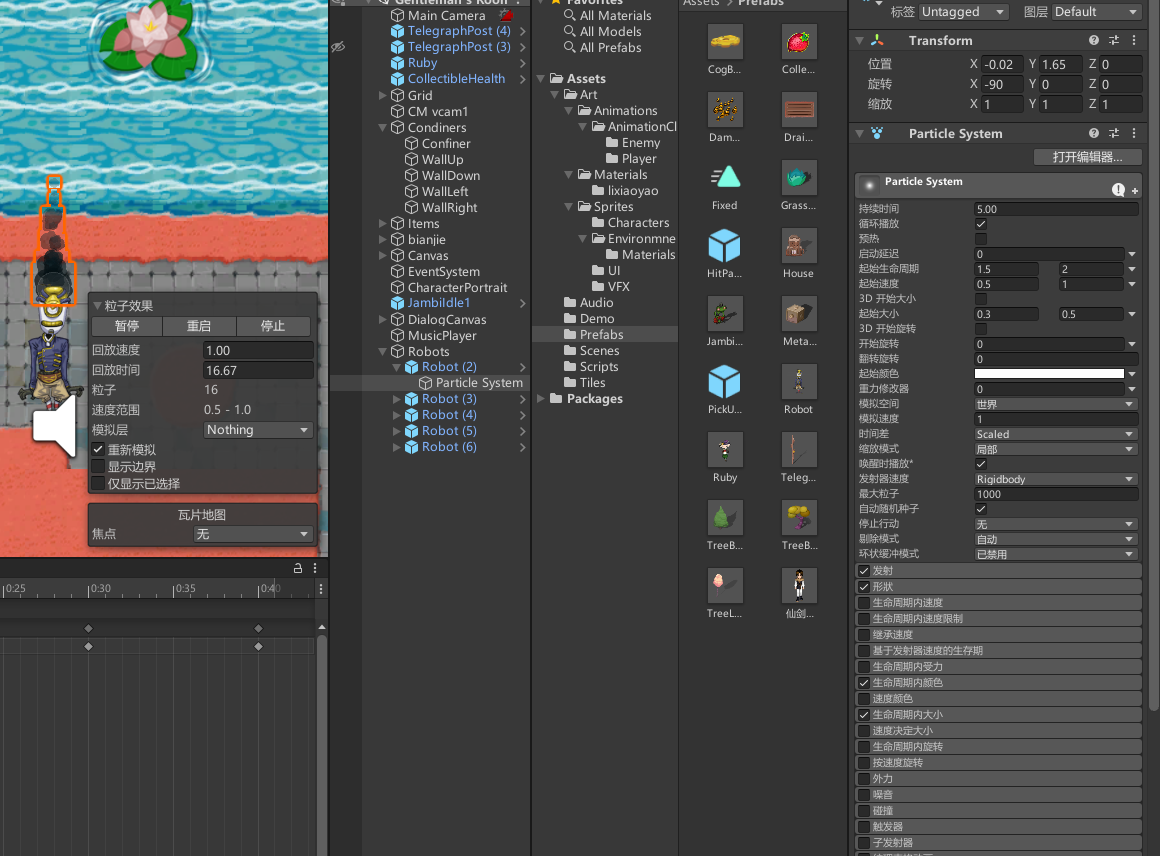
Task: Click the preset selector icon on Transform
Action: pyautogui.click(x=1114, y=40)
